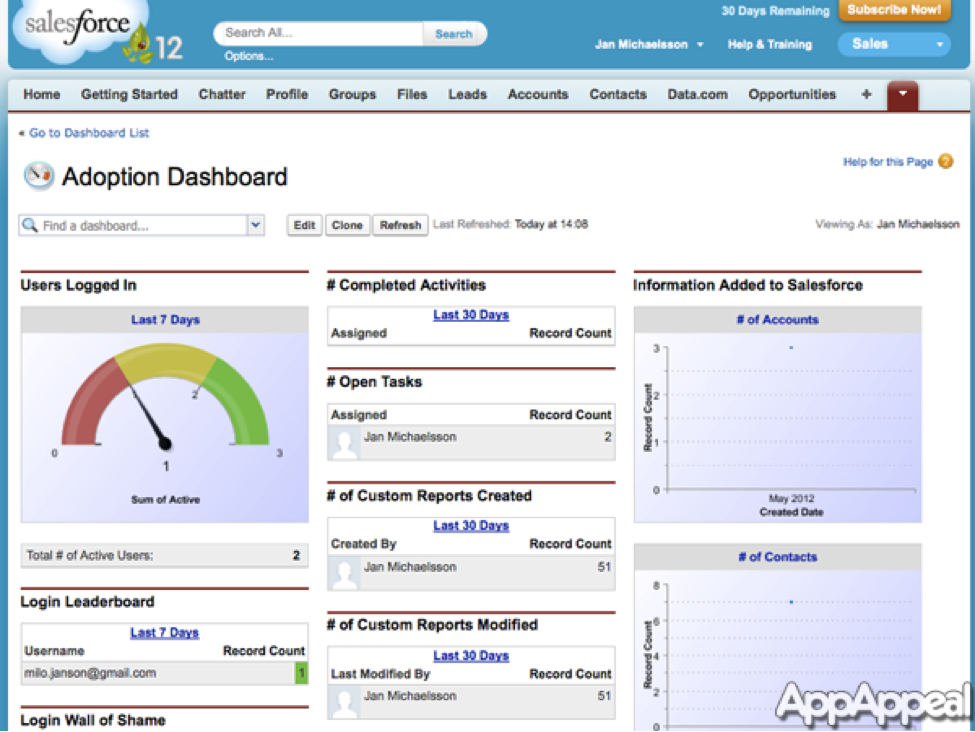The width and height of the screenshot is (975, 732).
Task: Click Jan Michaelsson avatar in Custom Reports Modified
Action: (344, 702)
